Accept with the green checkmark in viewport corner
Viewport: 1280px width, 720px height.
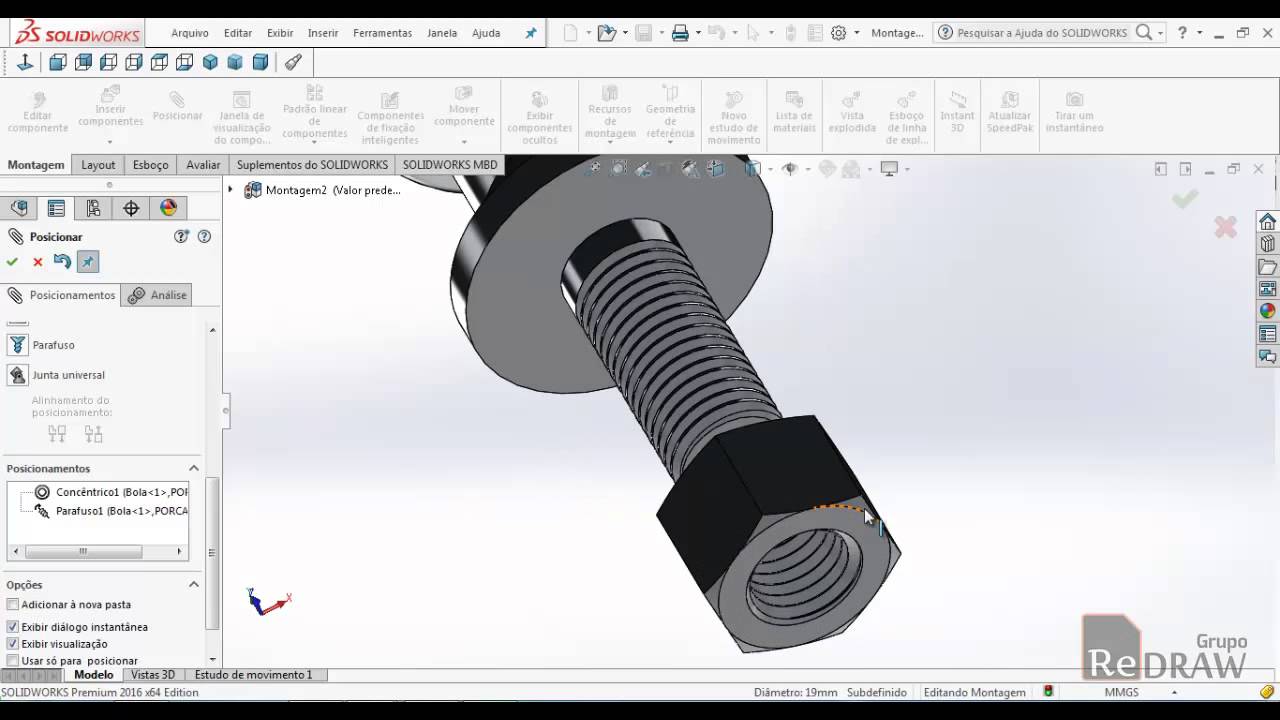tap(1185, 199)
